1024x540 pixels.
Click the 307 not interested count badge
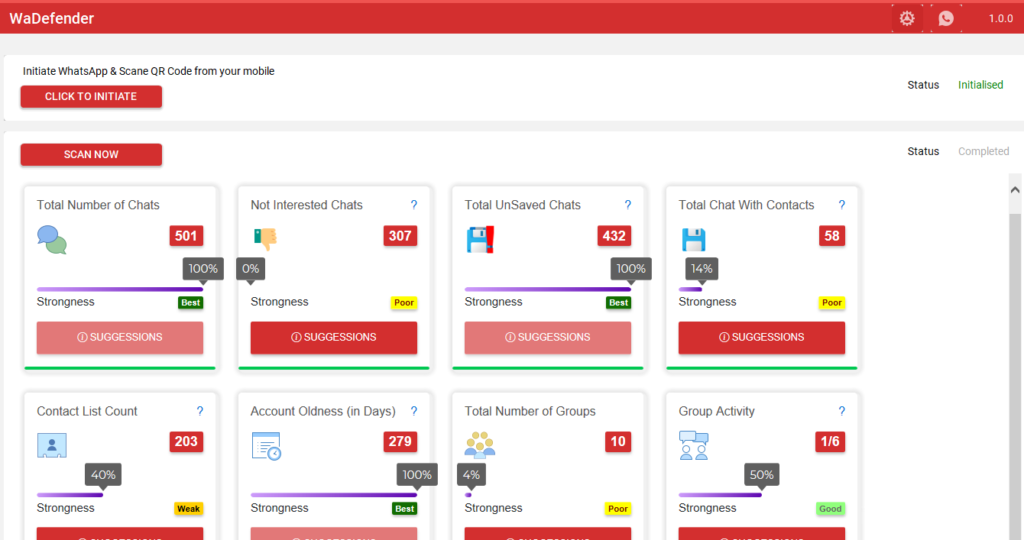pyautogui.click(x=400, y=236)
